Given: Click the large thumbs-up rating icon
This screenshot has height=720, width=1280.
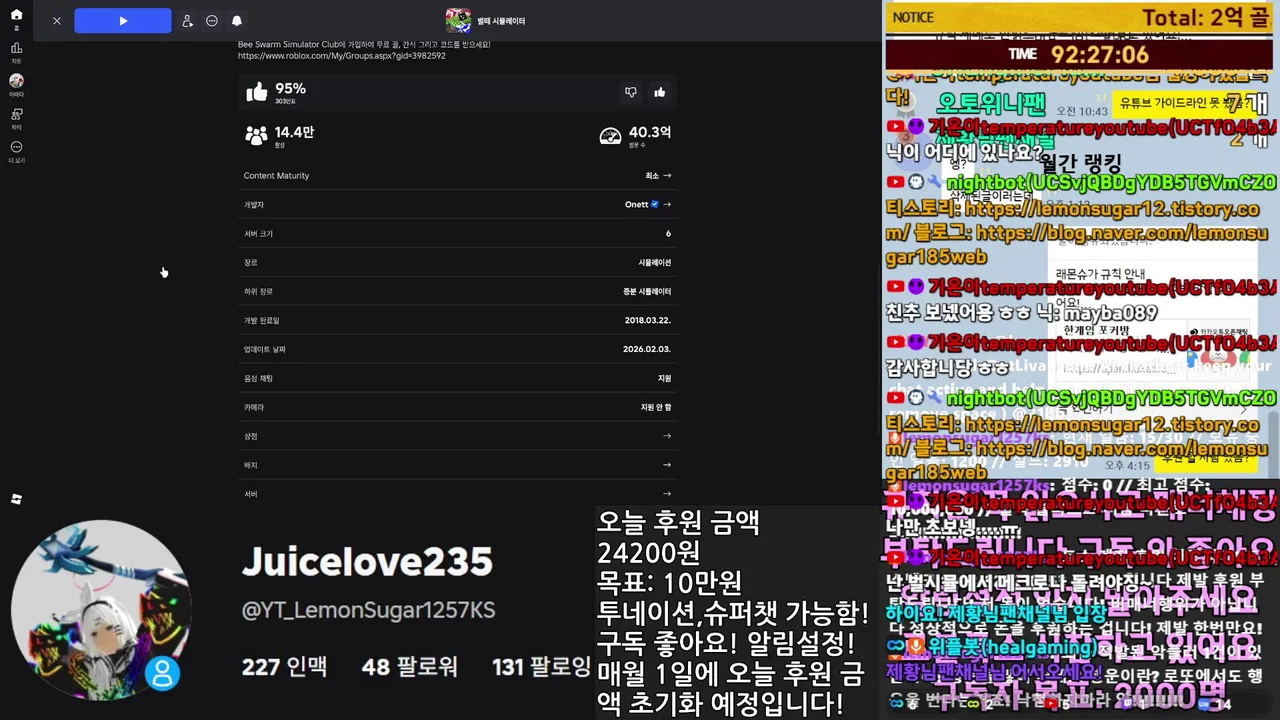Looking at the screenshot, I should tap(257, 92).
